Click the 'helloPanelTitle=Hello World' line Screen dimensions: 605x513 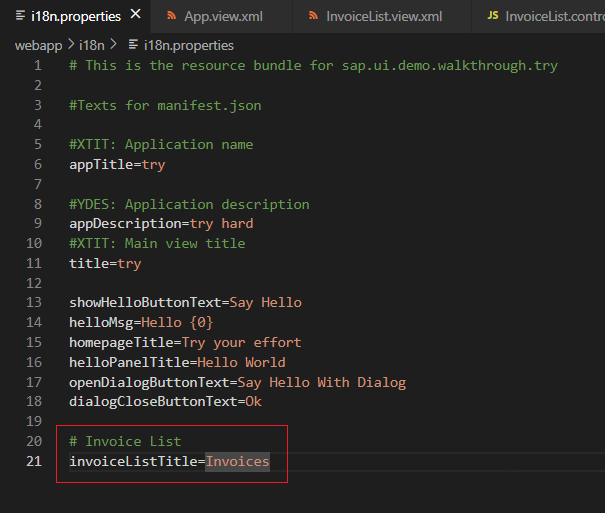177,363
